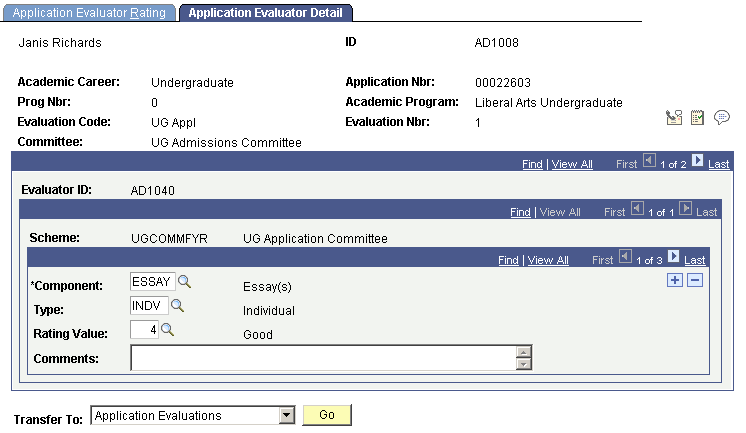Click Find in the component header bar
The height and width of the screenshot is (433, 746).
point(508,260)
